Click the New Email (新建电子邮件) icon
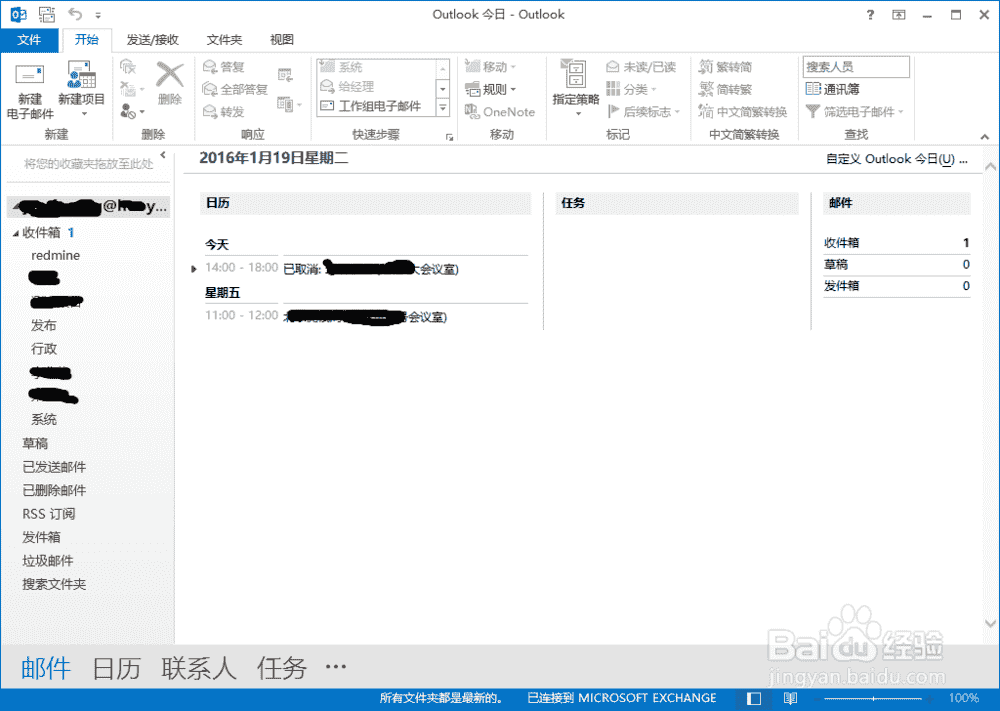1000x711 pixels. [x=29, y=75]
